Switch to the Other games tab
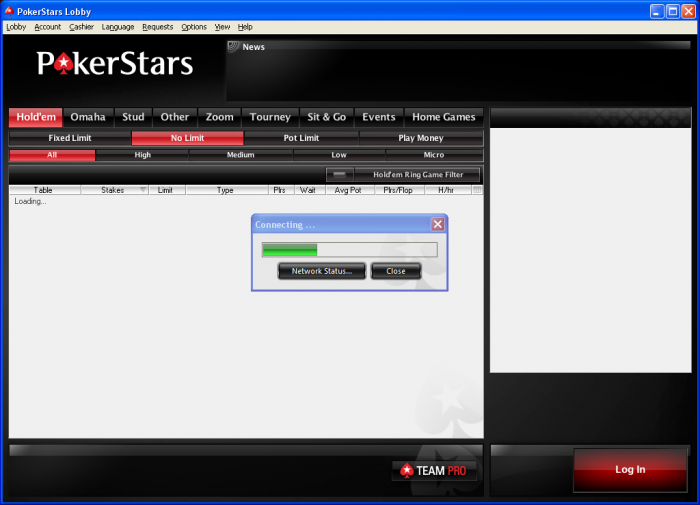 [x=175, y=117]
